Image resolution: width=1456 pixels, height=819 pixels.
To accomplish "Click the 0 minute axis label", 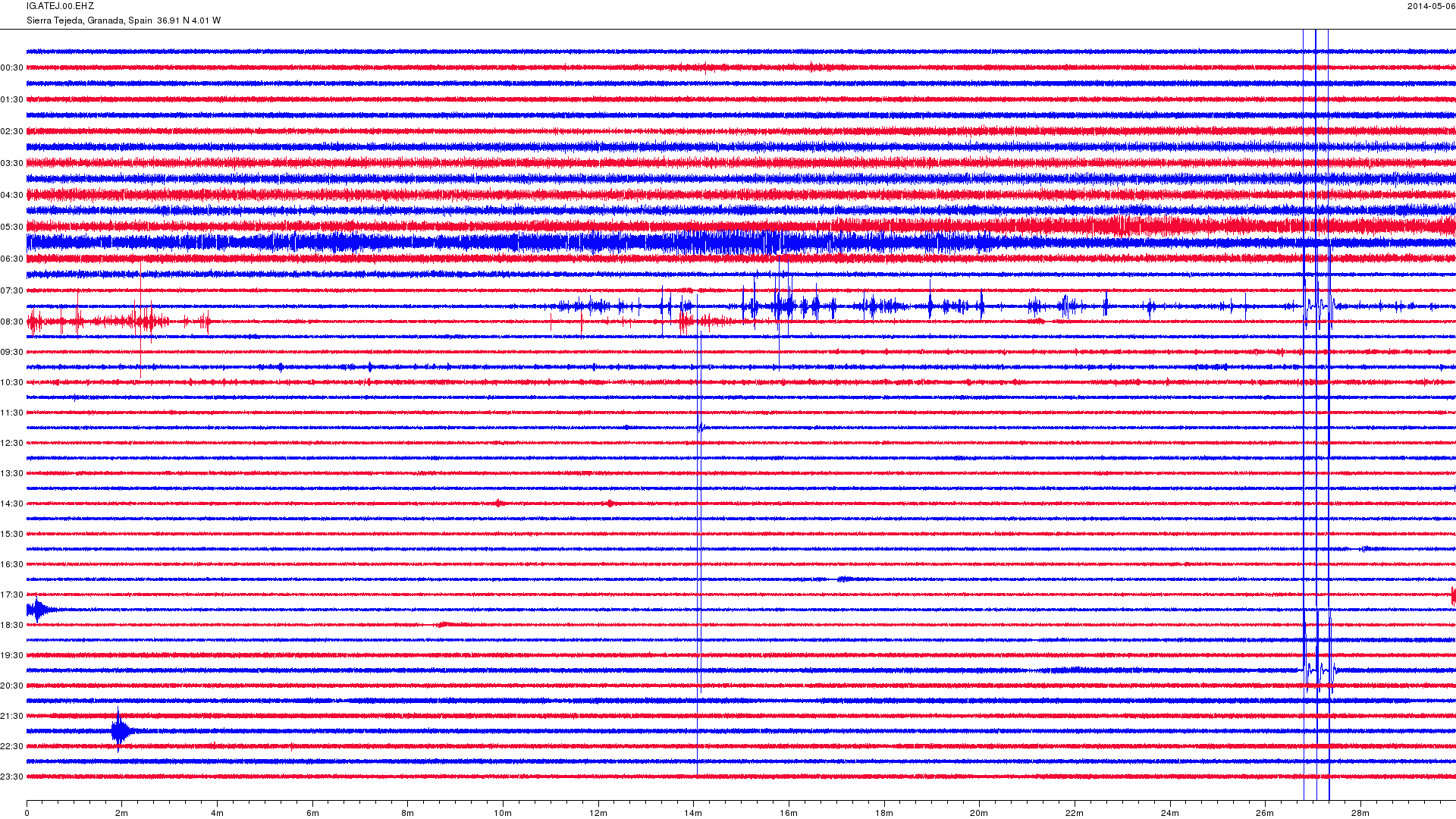I will [x=27, y=813].
